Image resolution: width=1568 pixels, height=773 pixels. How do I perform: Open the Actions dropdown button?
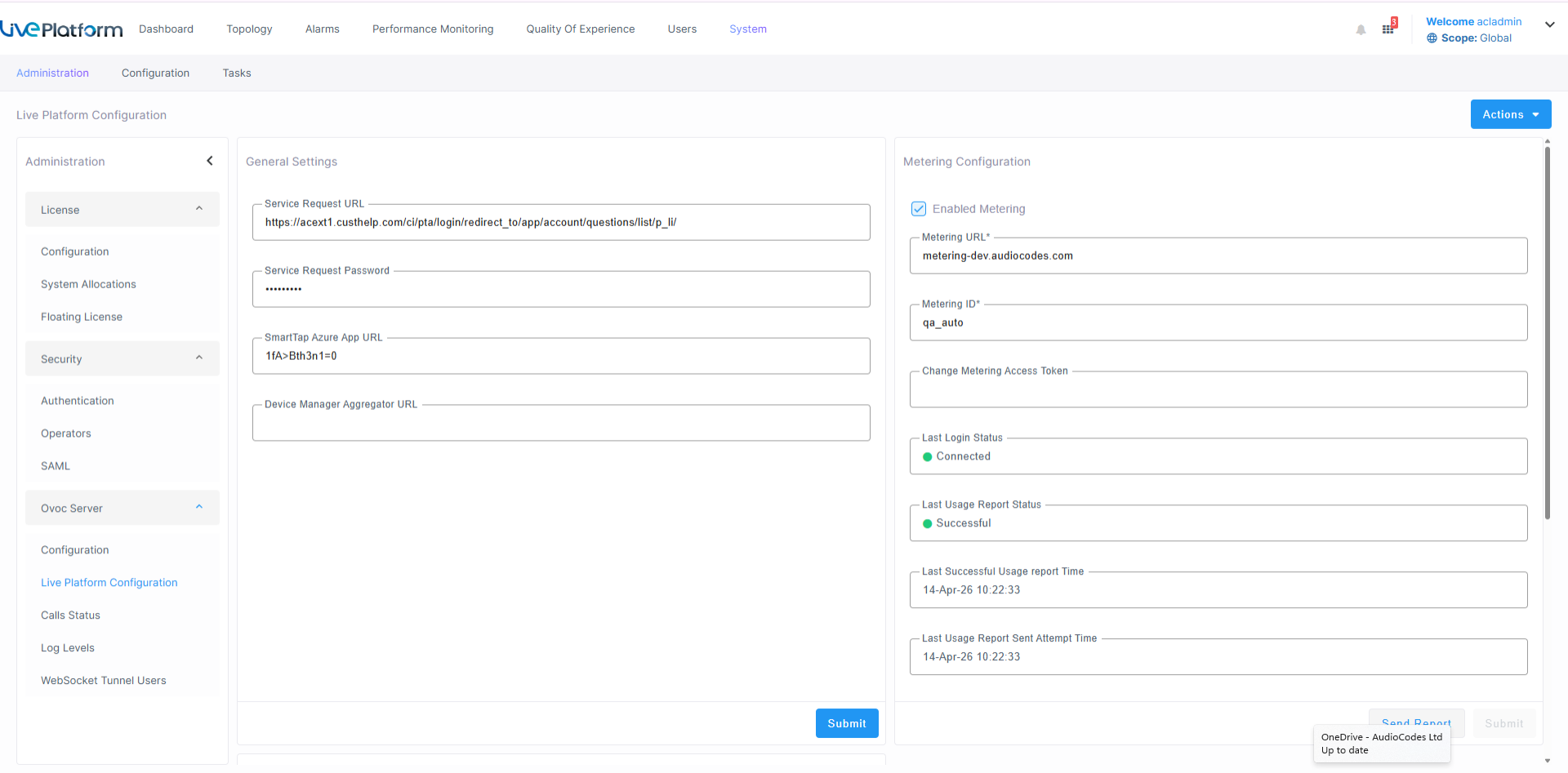[1510, 114]
